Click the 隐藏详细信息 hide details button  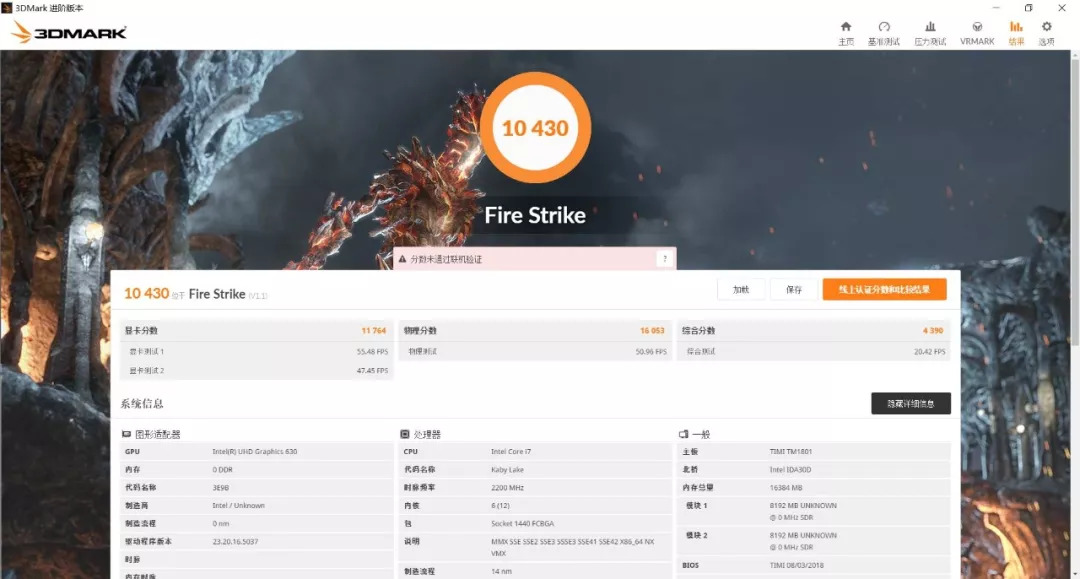pos(911,403)
